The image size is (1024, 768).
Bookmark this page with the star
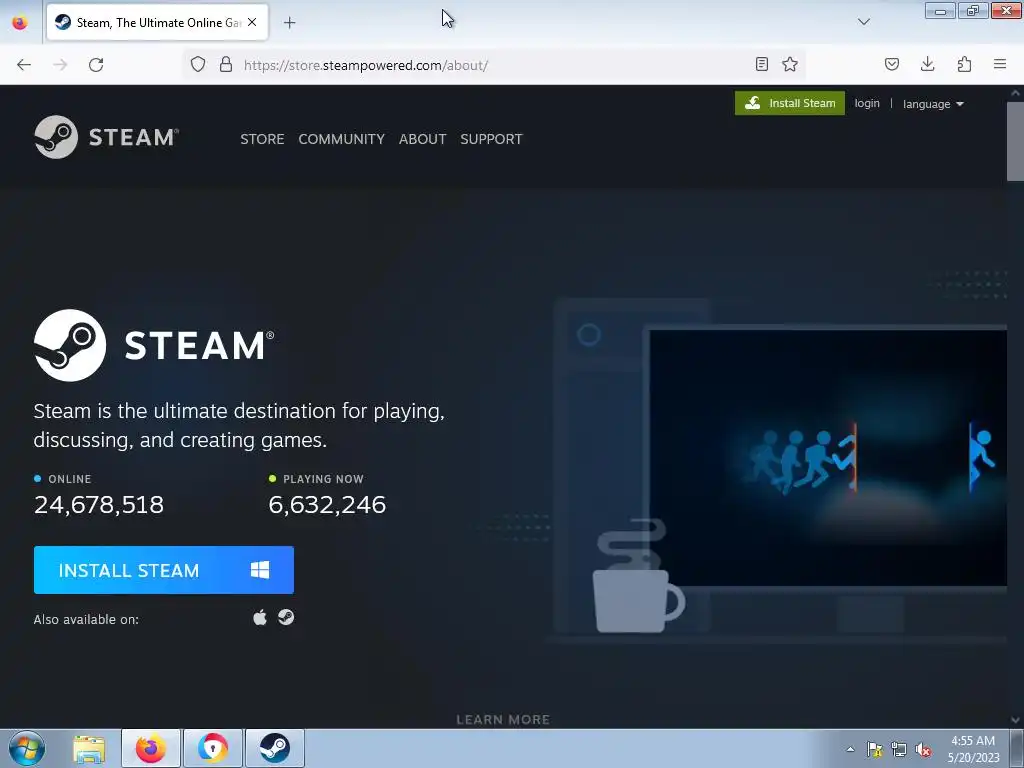coord(790,64)
